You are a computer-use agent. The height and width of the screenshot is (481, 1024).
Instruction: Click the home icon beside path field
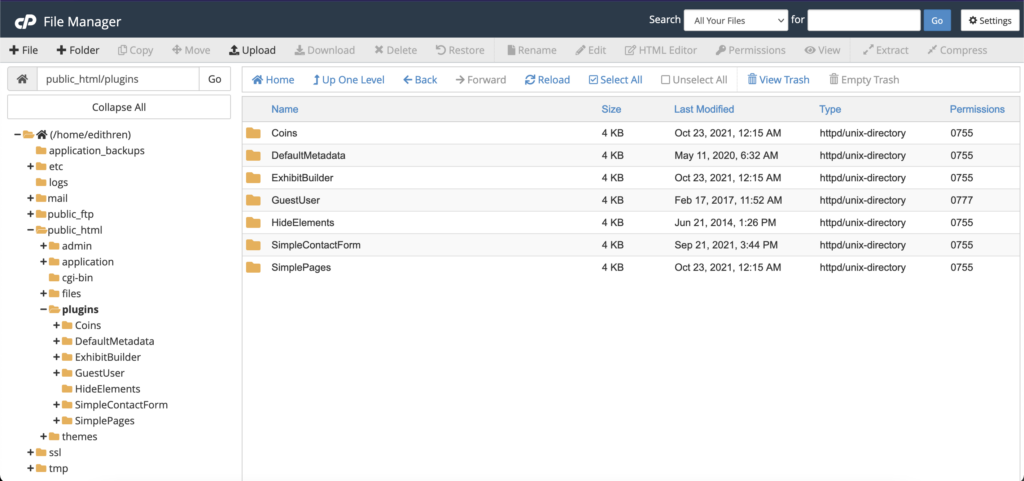[x=22, y=79]
